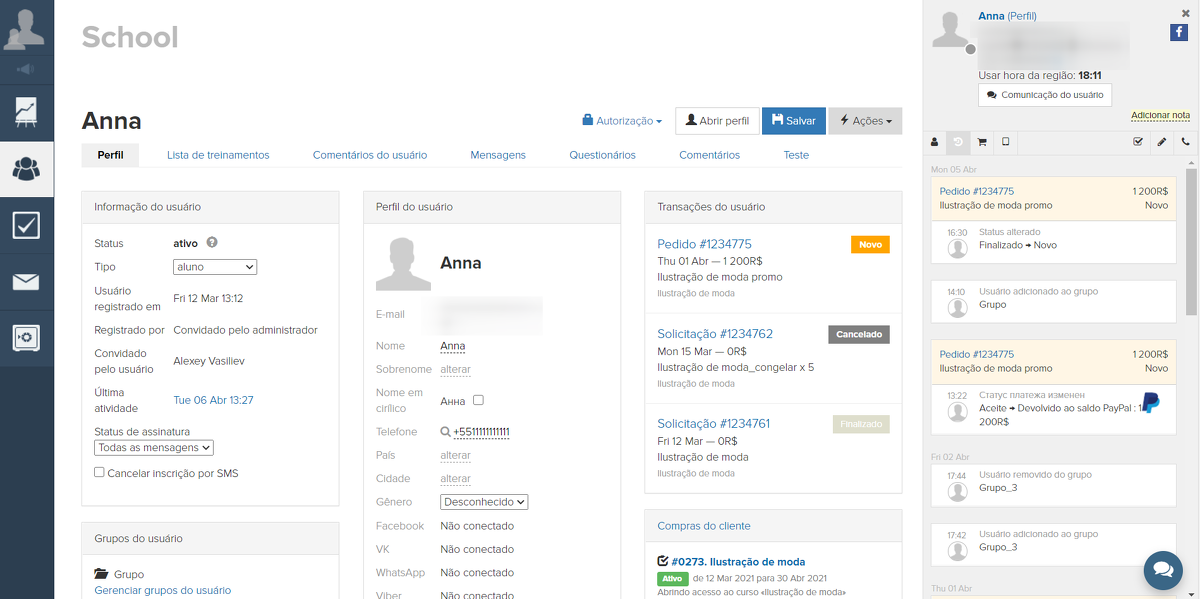1200x599 pixels.
Task: Click the task checkbox icon in side panel
Action: [x=1138, y=142]
